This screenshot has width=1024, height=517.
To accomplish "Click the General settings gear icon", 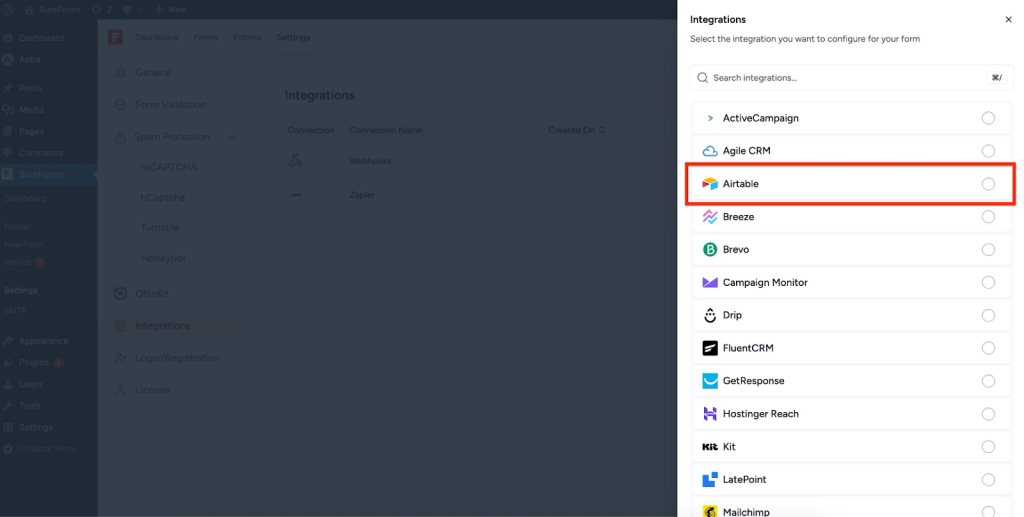I will 120,72.
